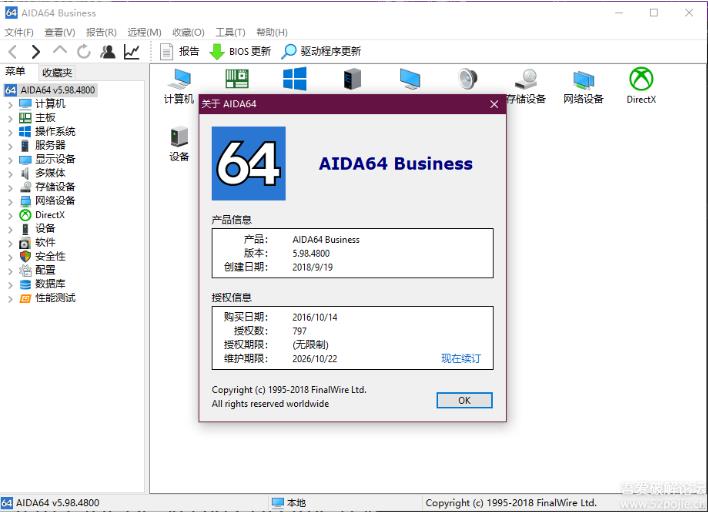Open the 网络设备 large icon in main pane

583,87
